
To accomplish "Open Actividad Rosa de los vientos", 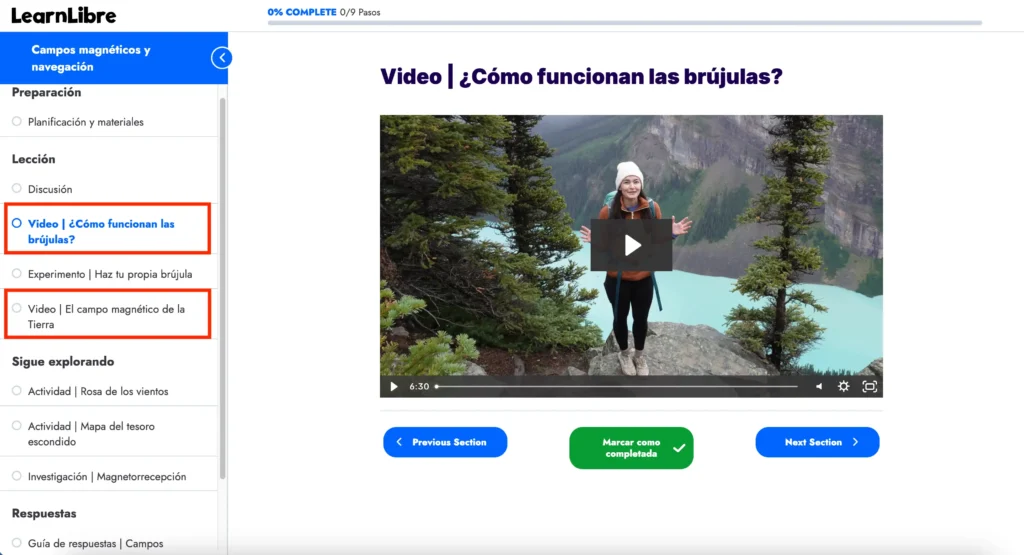I will click(x=98, y=392).
